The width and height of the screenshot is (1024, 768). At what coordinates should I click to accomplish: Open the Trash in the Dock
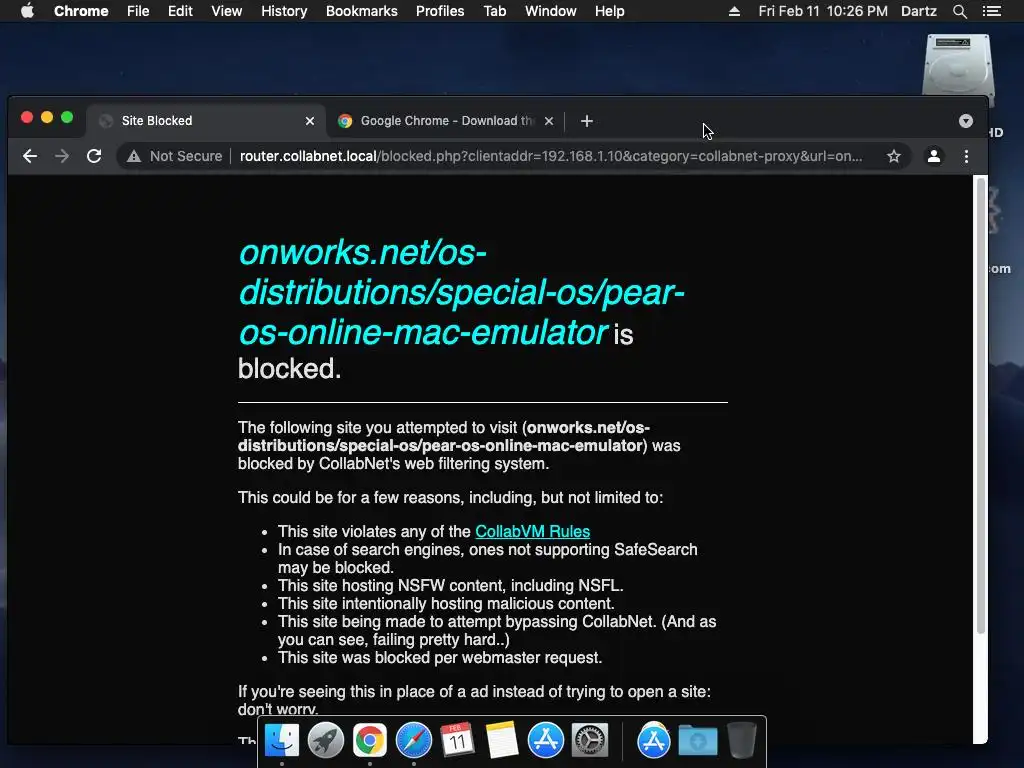tap(741, 741)
